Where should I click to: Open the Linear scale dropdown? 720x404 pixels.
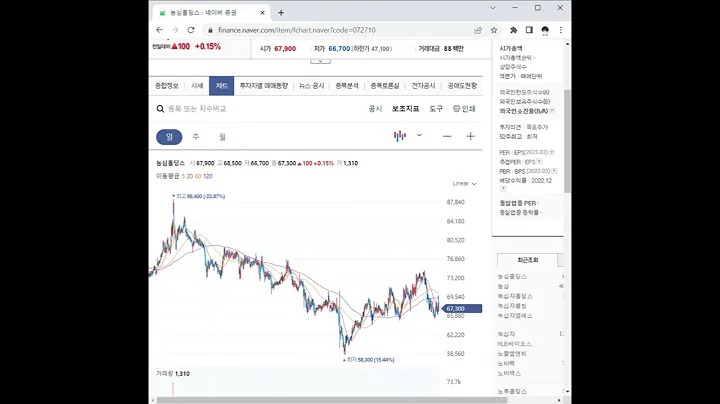[464, 184]
